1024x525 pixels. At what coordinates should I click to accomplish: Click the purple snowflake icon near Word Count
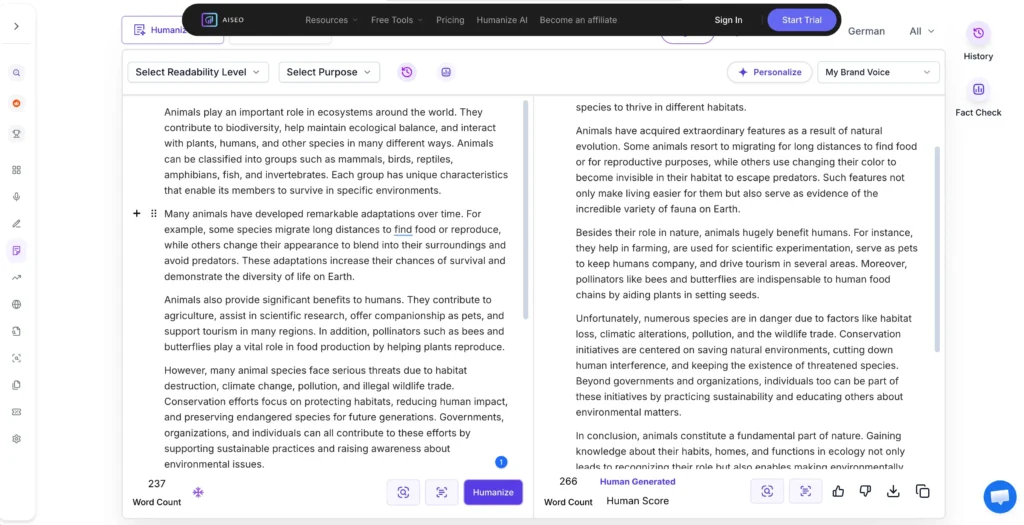[198, 492]
